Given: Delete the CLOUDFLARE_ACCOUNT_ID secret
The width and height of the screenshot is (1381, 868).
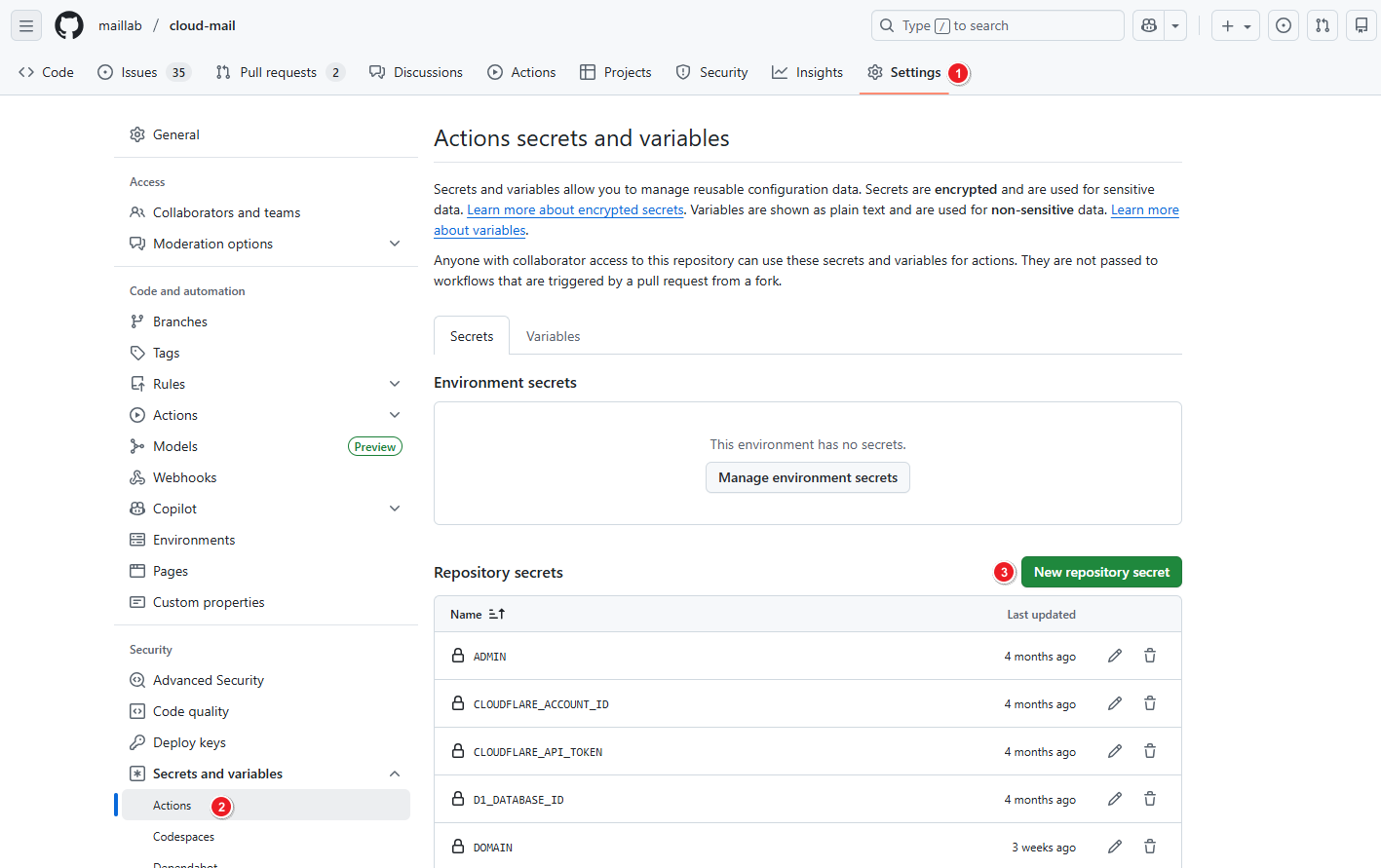Looking at the screenshot, I should pos(1150,703).
